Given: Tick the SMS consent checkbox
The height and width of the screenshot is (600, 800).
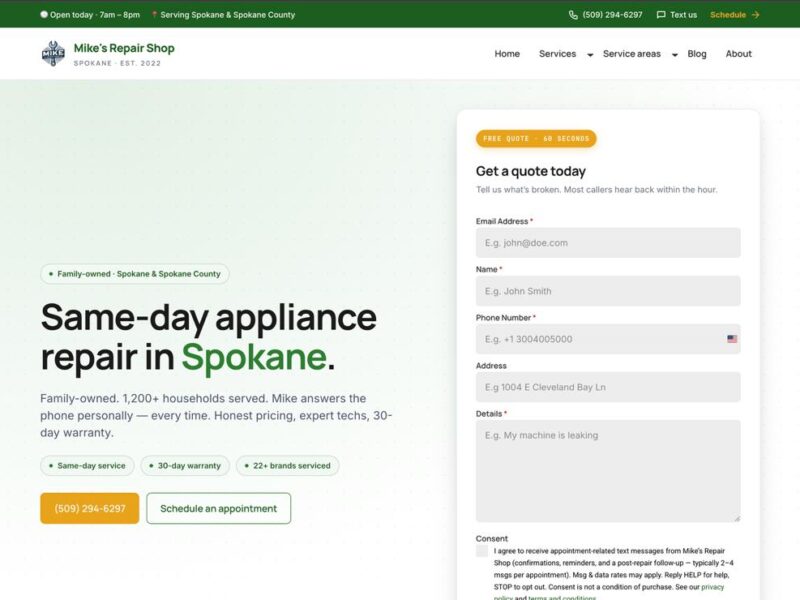Looking at the screenshot, I should (482, 551).
